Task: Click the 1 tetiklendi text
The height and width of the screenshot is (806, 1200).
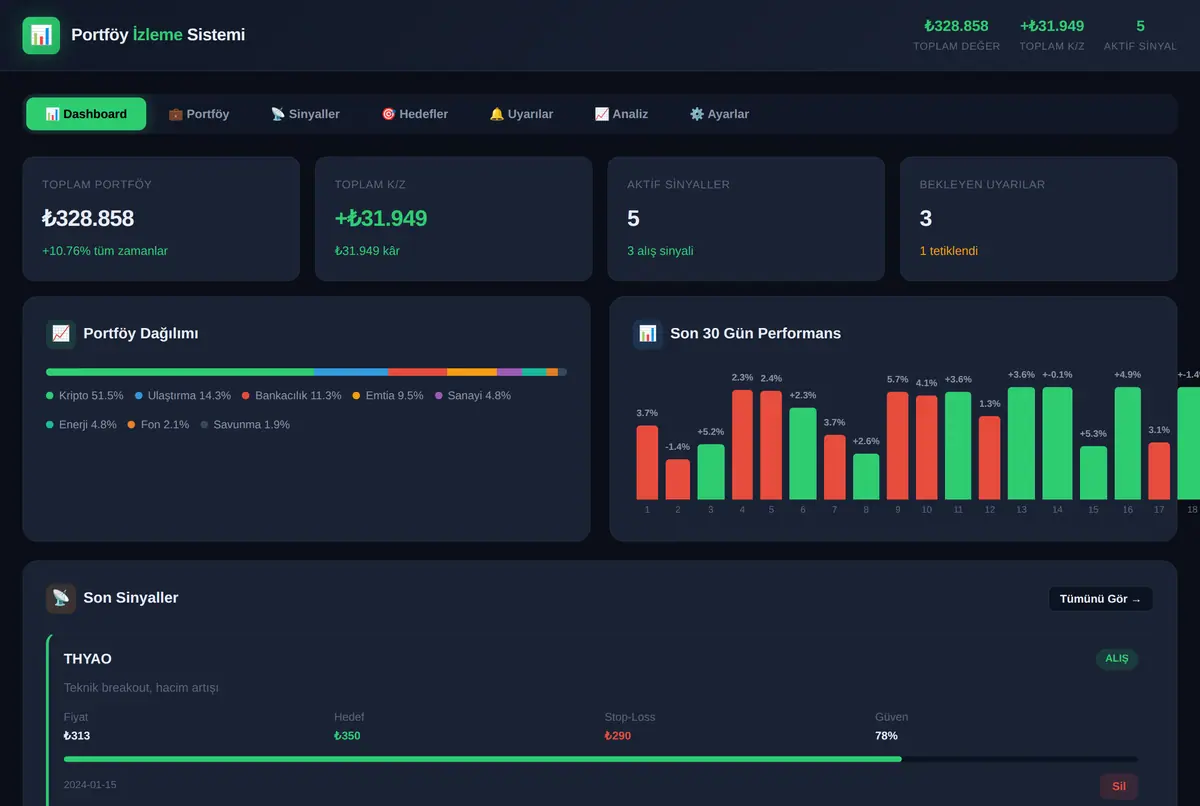Action: point(949,251)
